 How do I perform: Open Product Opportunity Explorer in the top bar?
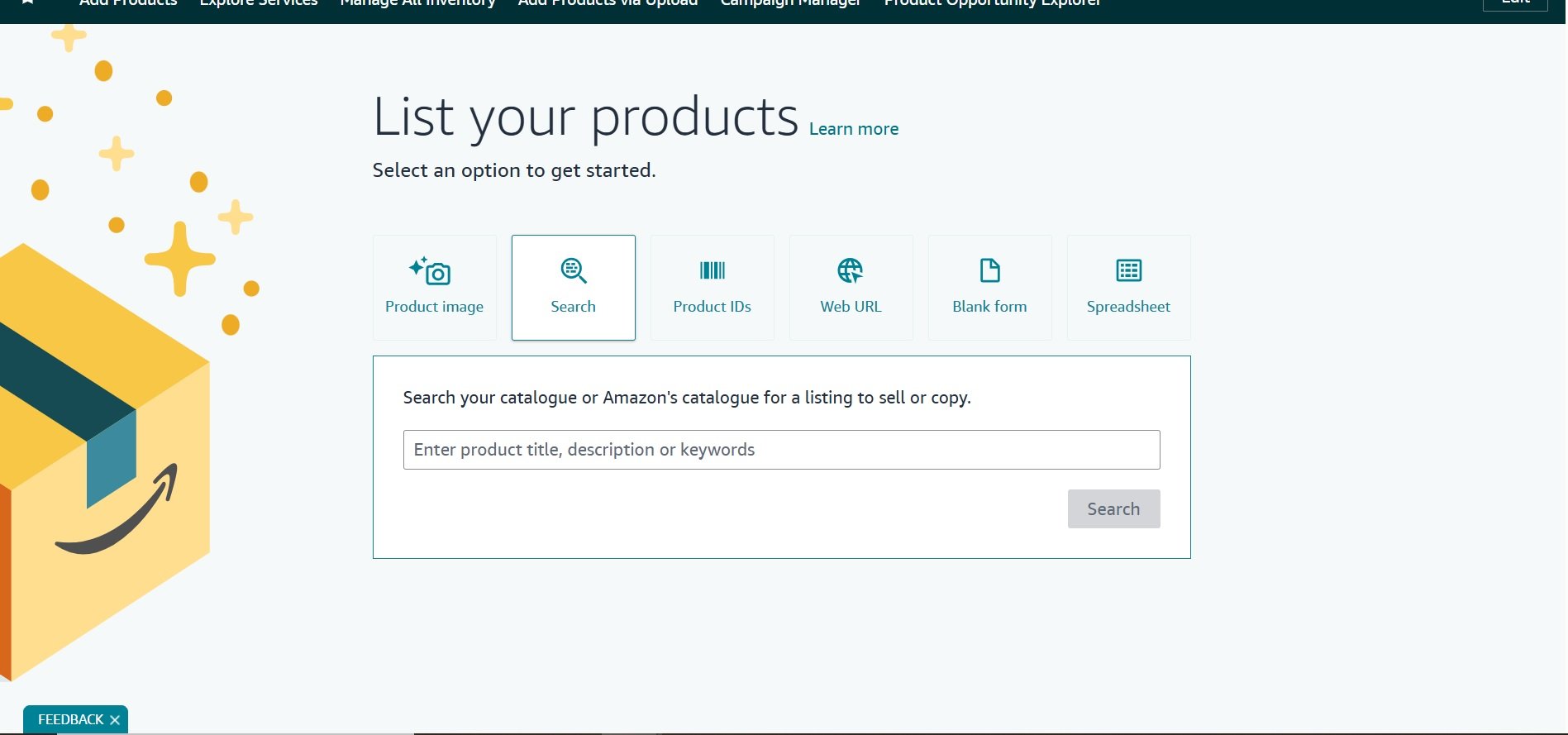click(992, 3)
